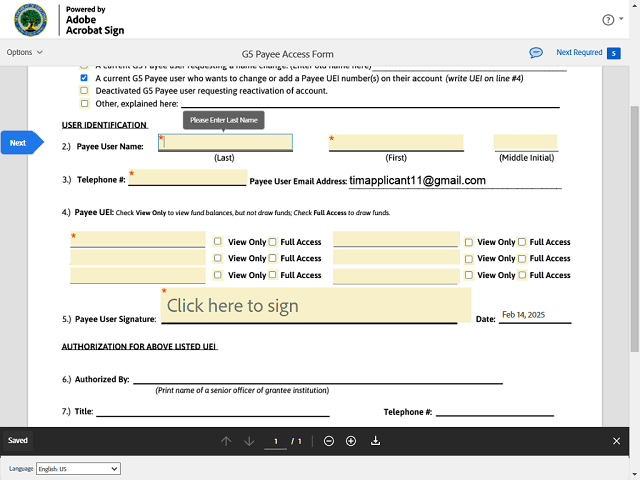Image resolution: width=640 pixels, height=480 pixels.
Task: Click the vertical document scrollbar
Action: pos(634,229)
